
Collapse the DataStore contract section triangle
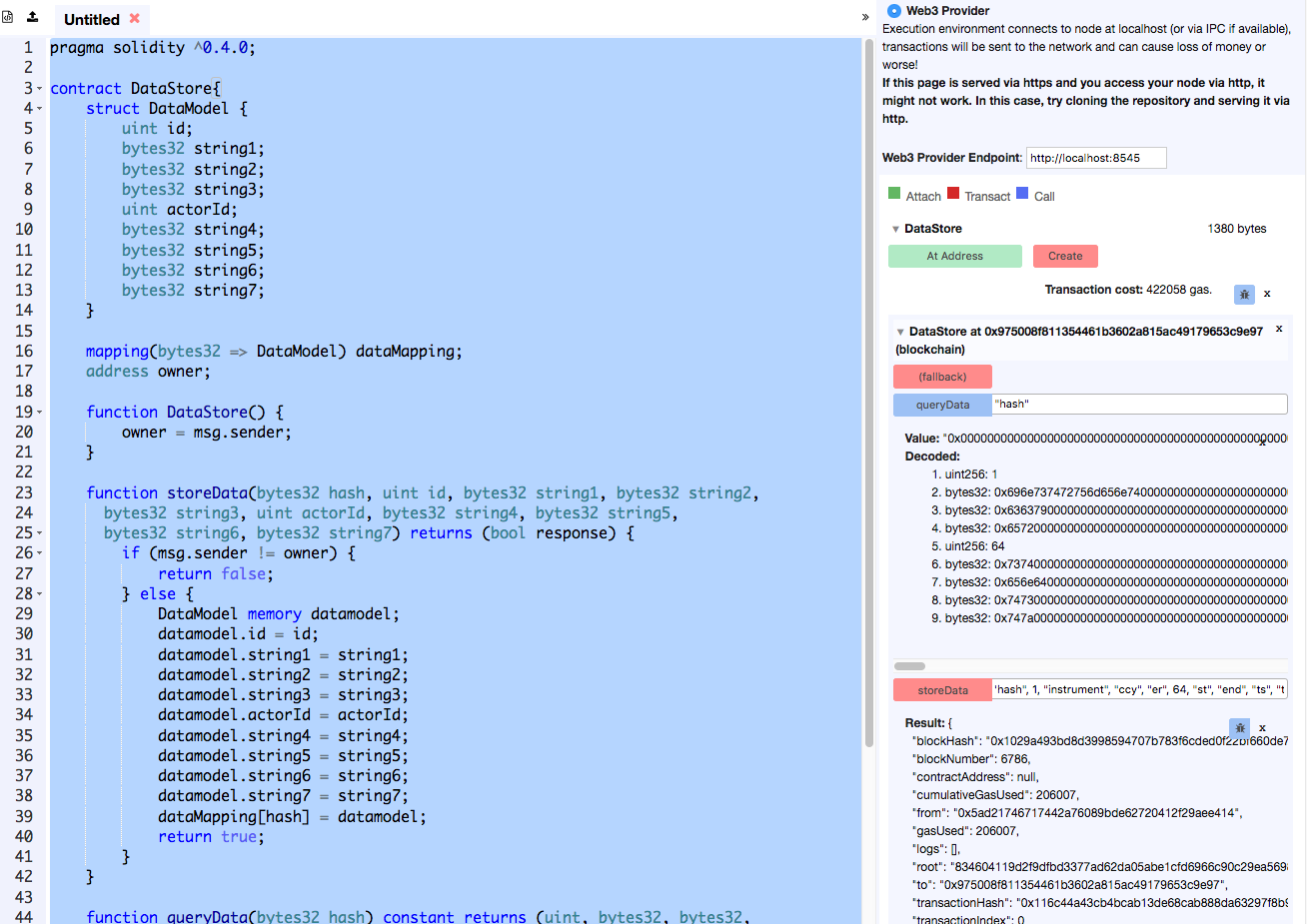pos(895,230)
